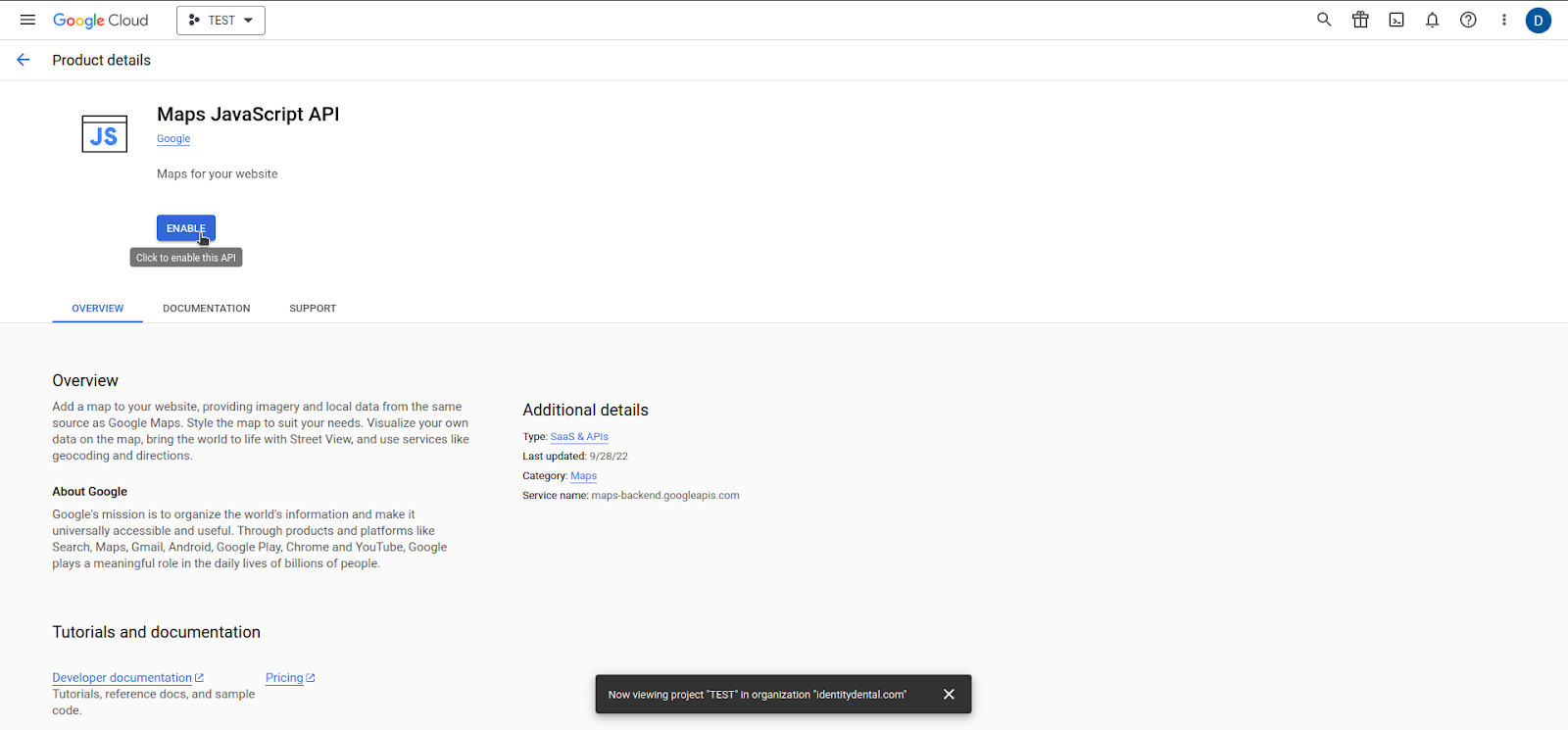
Task: Click the Additional details heading
Action: click(x=585, y=410)
